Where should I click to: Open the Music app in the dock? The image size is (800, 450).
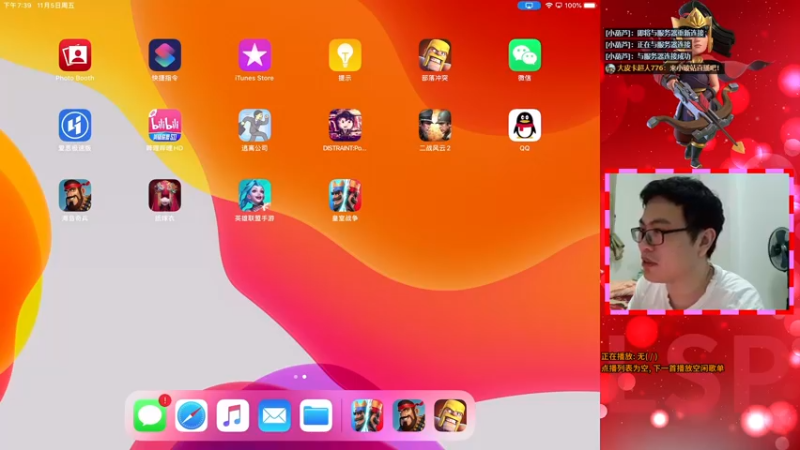point(233,415)
